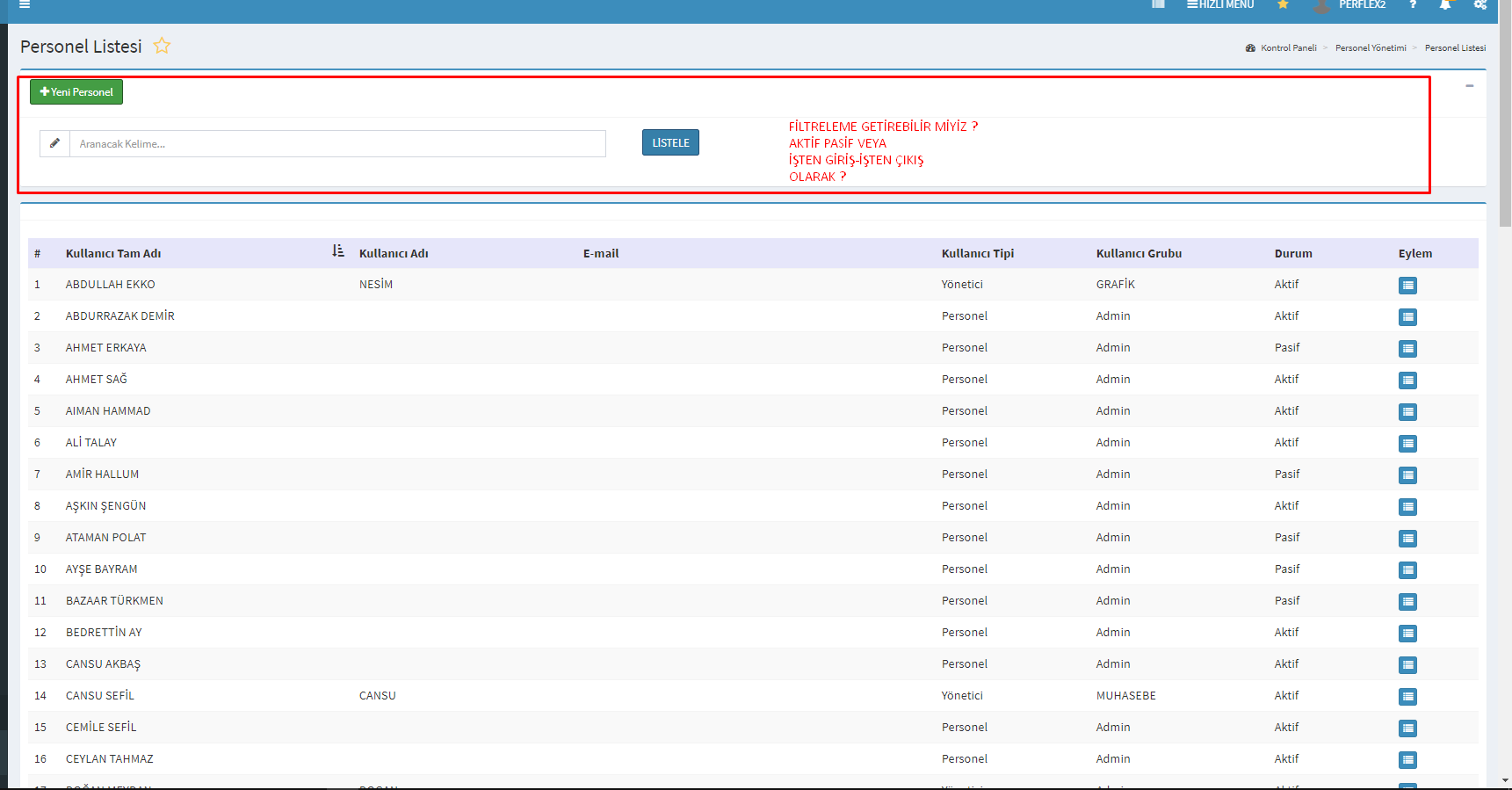The width and height of the screenshot is (1512, 790).
Task: Open action menu for ABDULLAH EKKO
Action: 1407,286
